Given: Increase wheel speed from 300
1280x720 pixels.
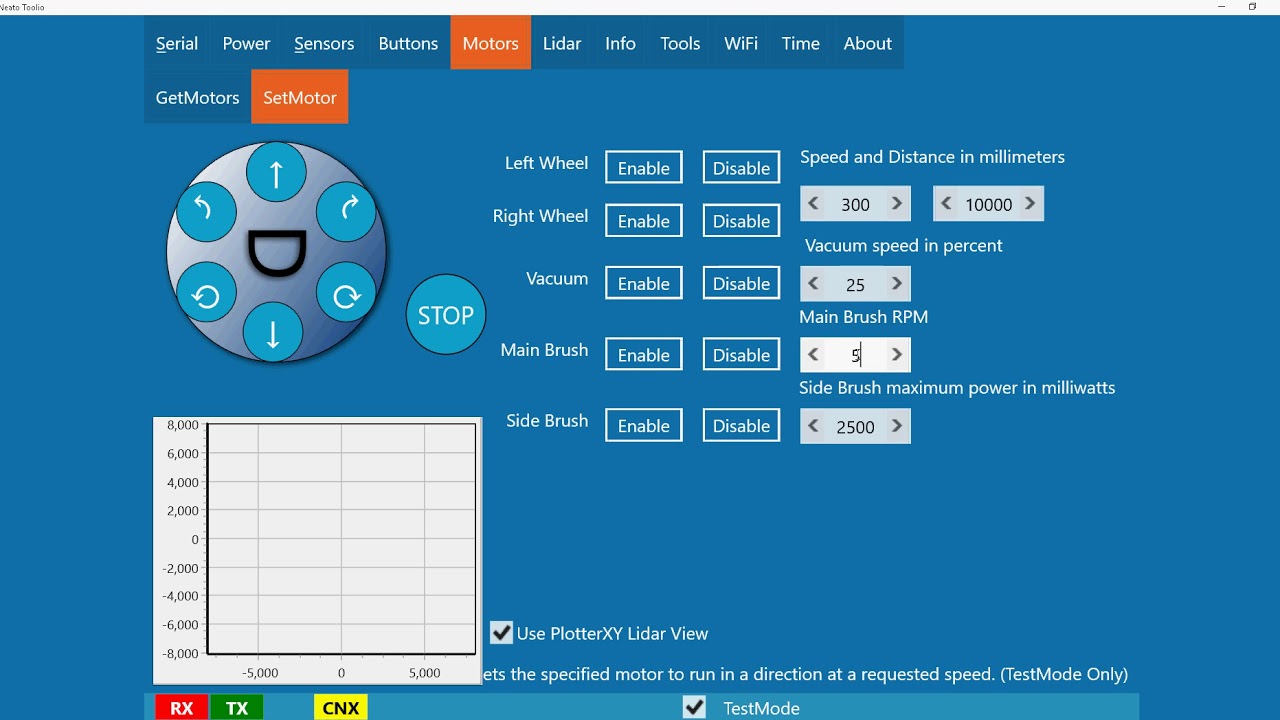Looking at the screenshot, I should coord(897,204).
